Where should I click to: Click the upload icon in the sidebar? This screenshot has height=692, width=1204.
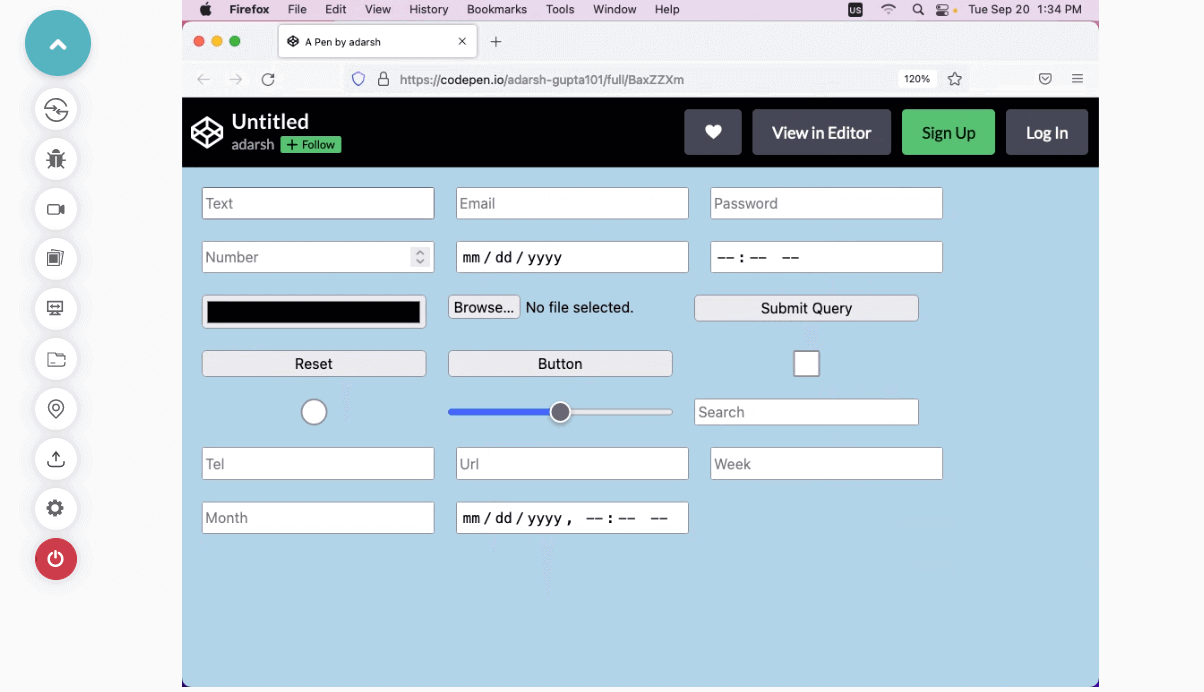pos(55,459)
